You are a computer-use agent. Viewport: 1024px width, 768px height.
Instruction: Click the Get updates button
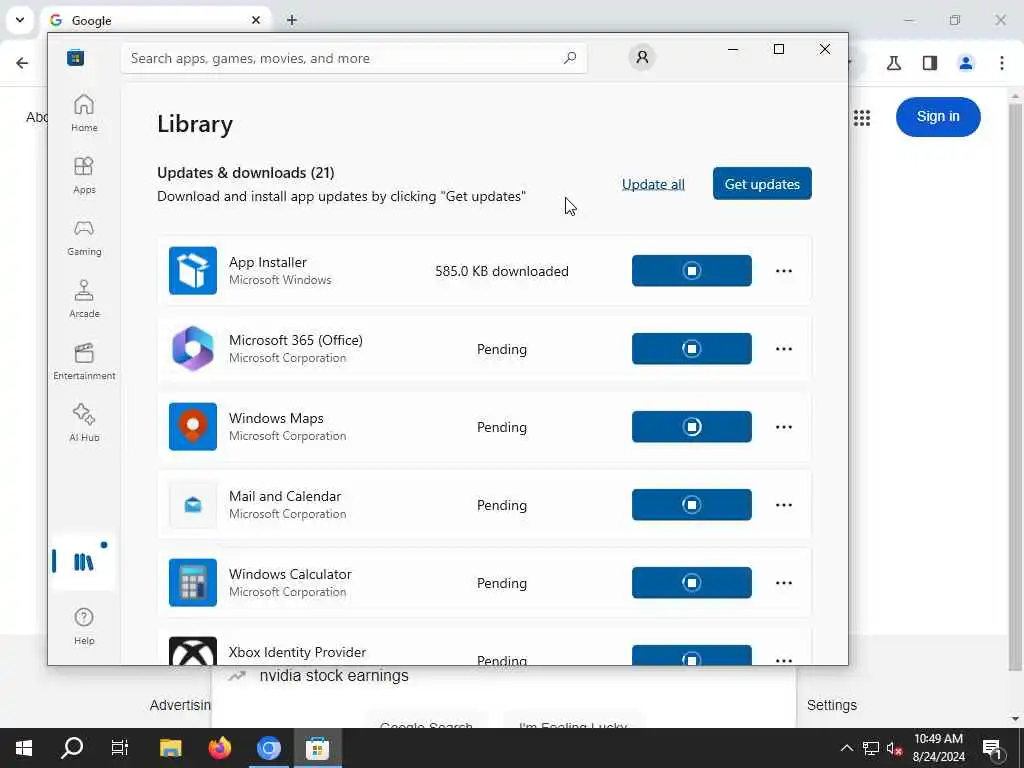tap(762, 184)
